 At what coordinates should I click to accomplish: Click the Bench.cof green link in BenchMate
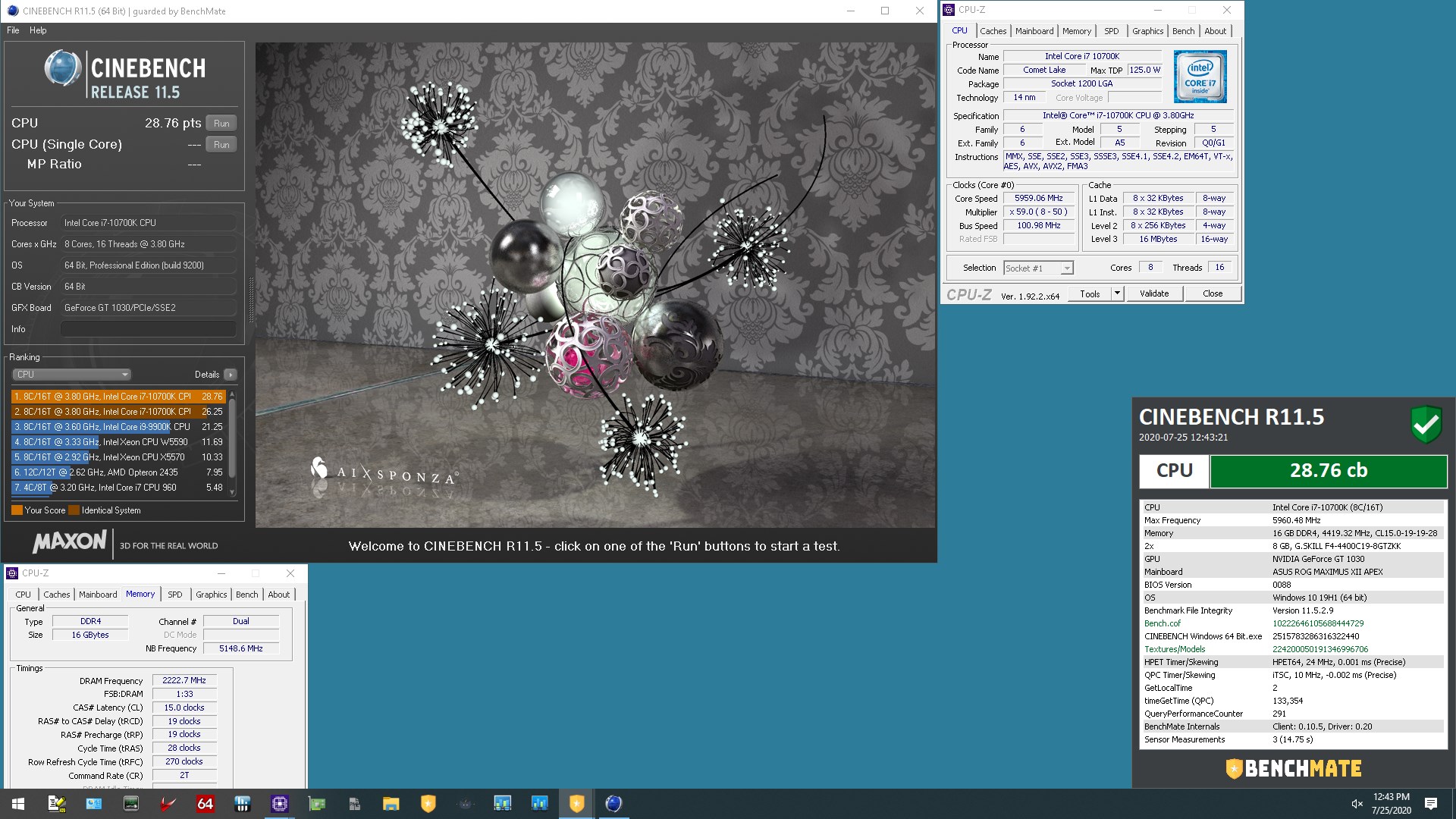(x=1162, y=623)
